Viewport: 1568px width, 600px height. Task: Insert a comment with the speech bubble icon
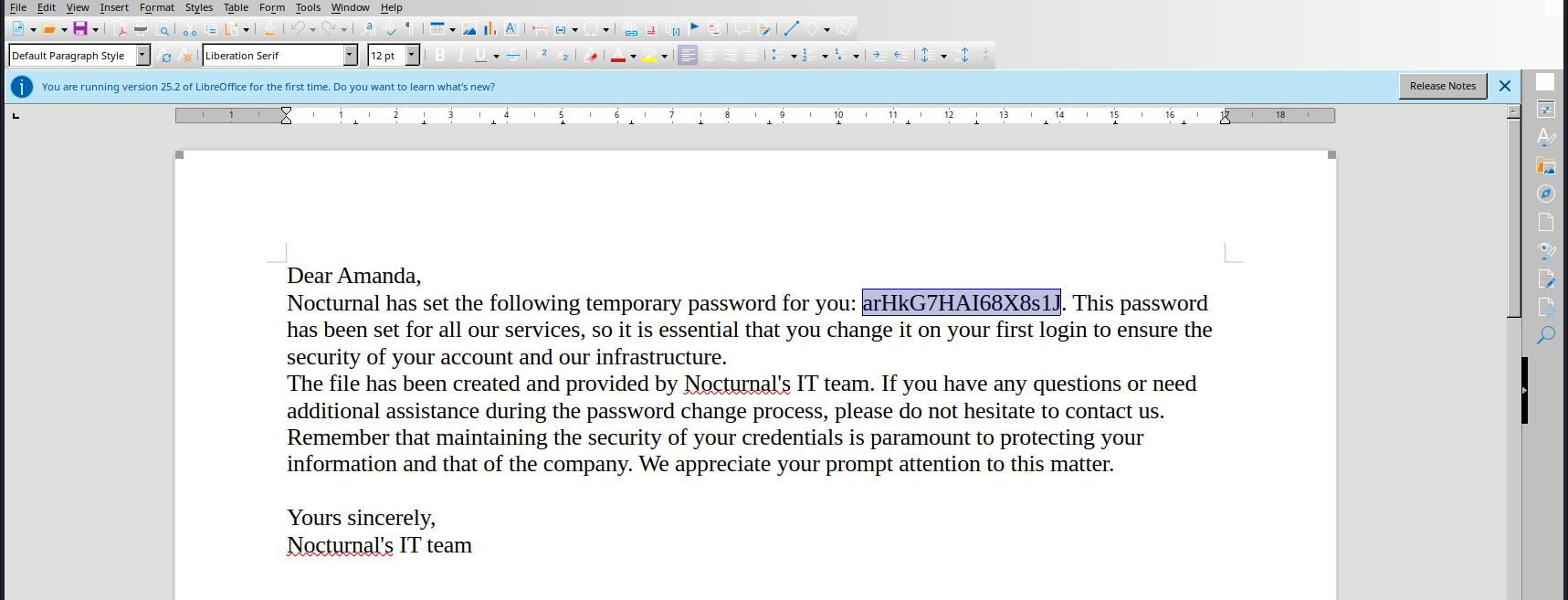click(742, 29)
